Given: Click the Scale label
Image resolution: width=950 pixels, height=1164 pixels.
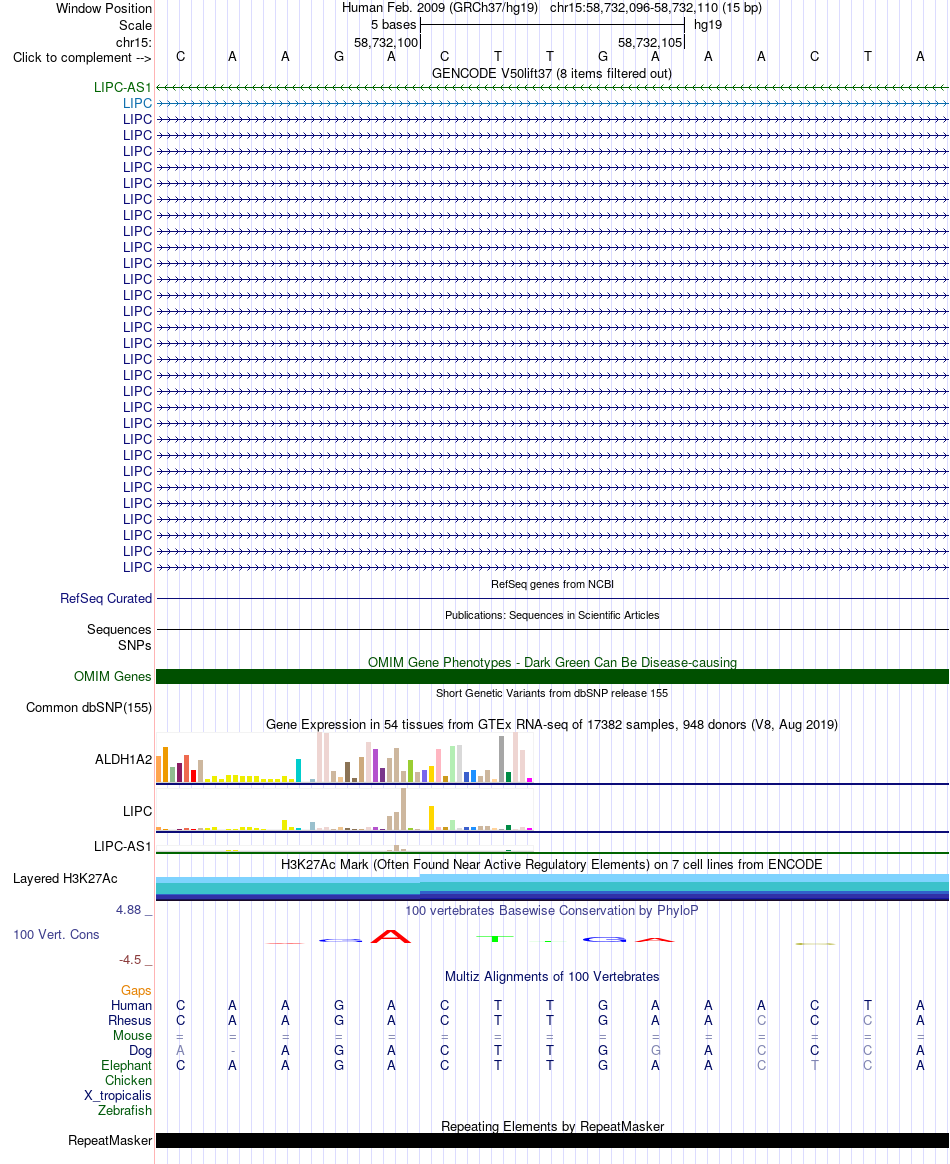Looking at the screenshot, I should tap(135, 25).
